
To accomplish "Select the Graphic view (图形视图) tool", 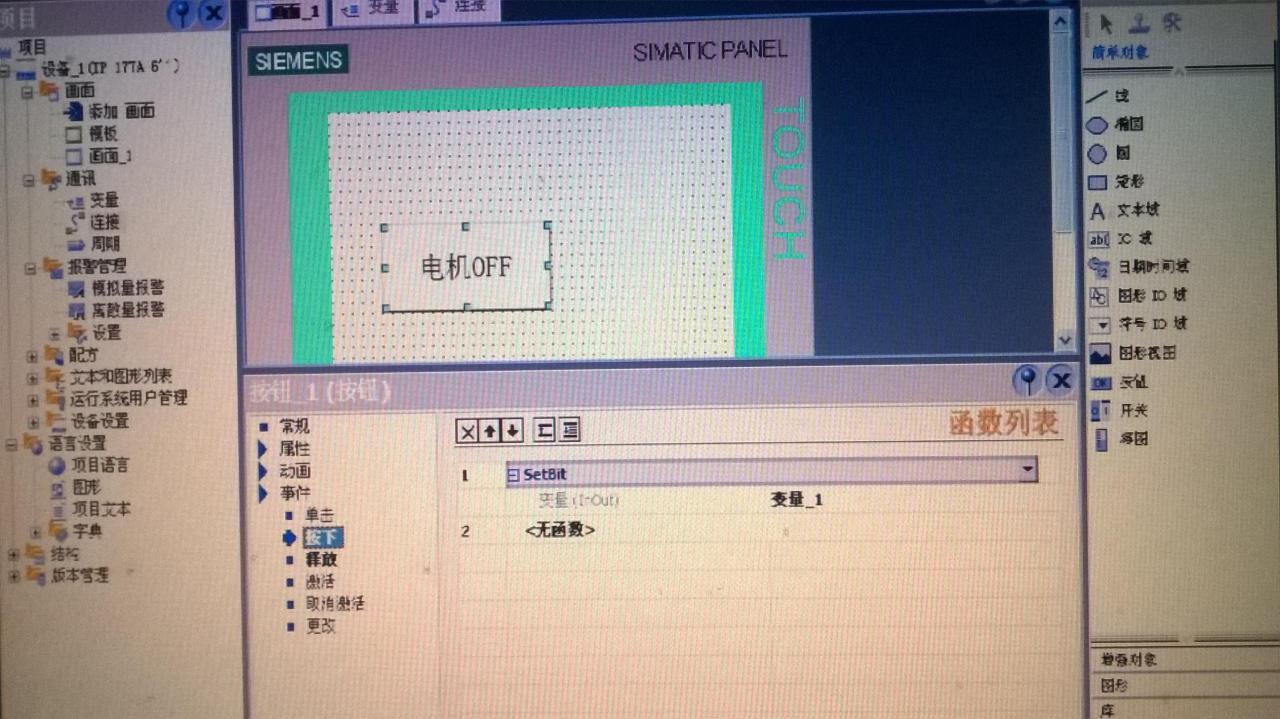I will point(1132,353).
